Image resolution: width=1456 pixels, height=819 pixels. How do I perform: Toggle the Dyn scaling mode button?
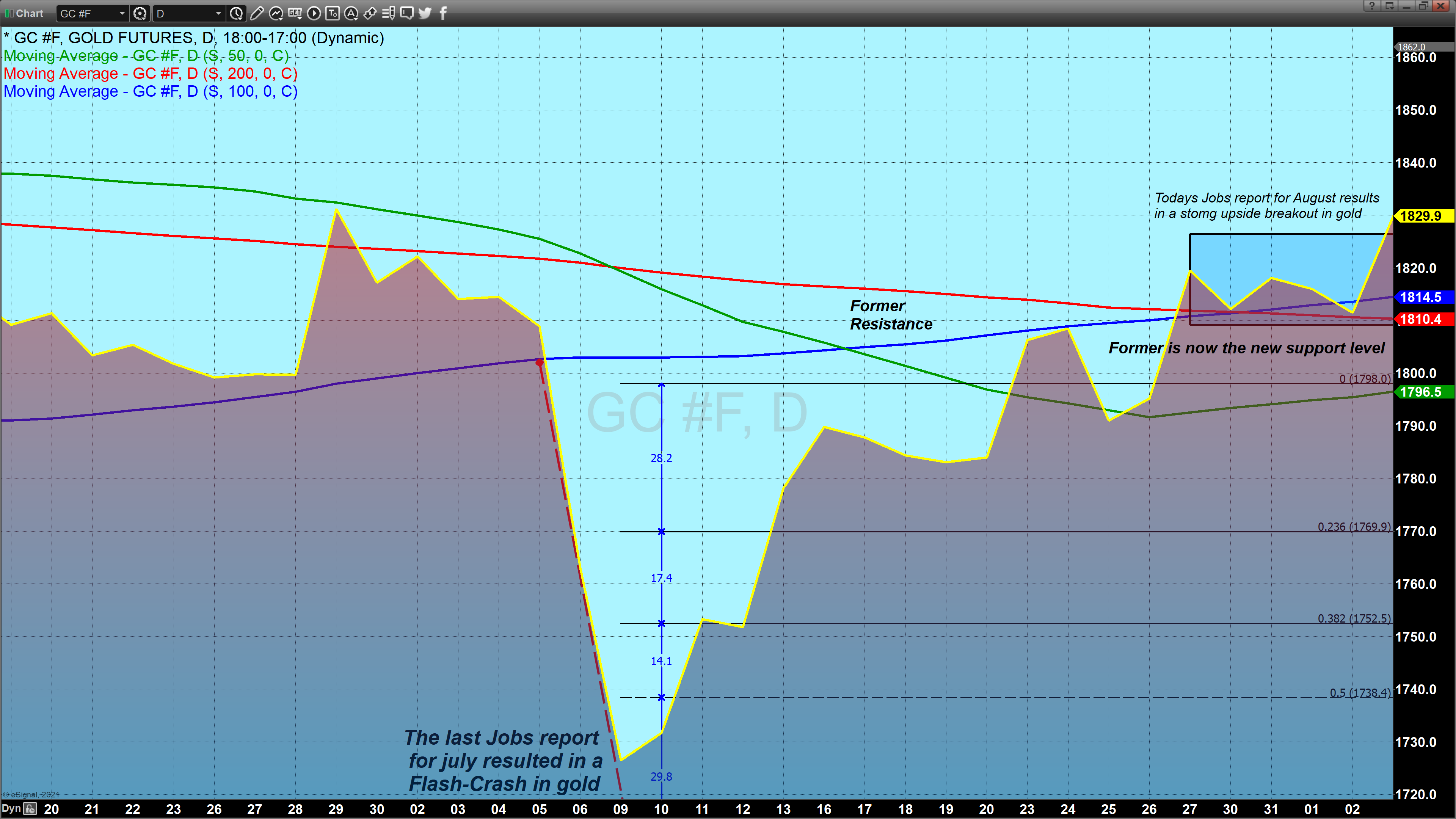pyautogui.click(x=11, y=809)
